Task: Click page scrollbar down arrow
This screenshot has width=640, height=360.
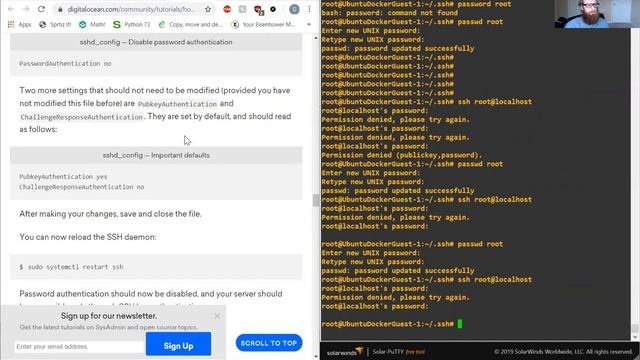Action: pos(316,356)
